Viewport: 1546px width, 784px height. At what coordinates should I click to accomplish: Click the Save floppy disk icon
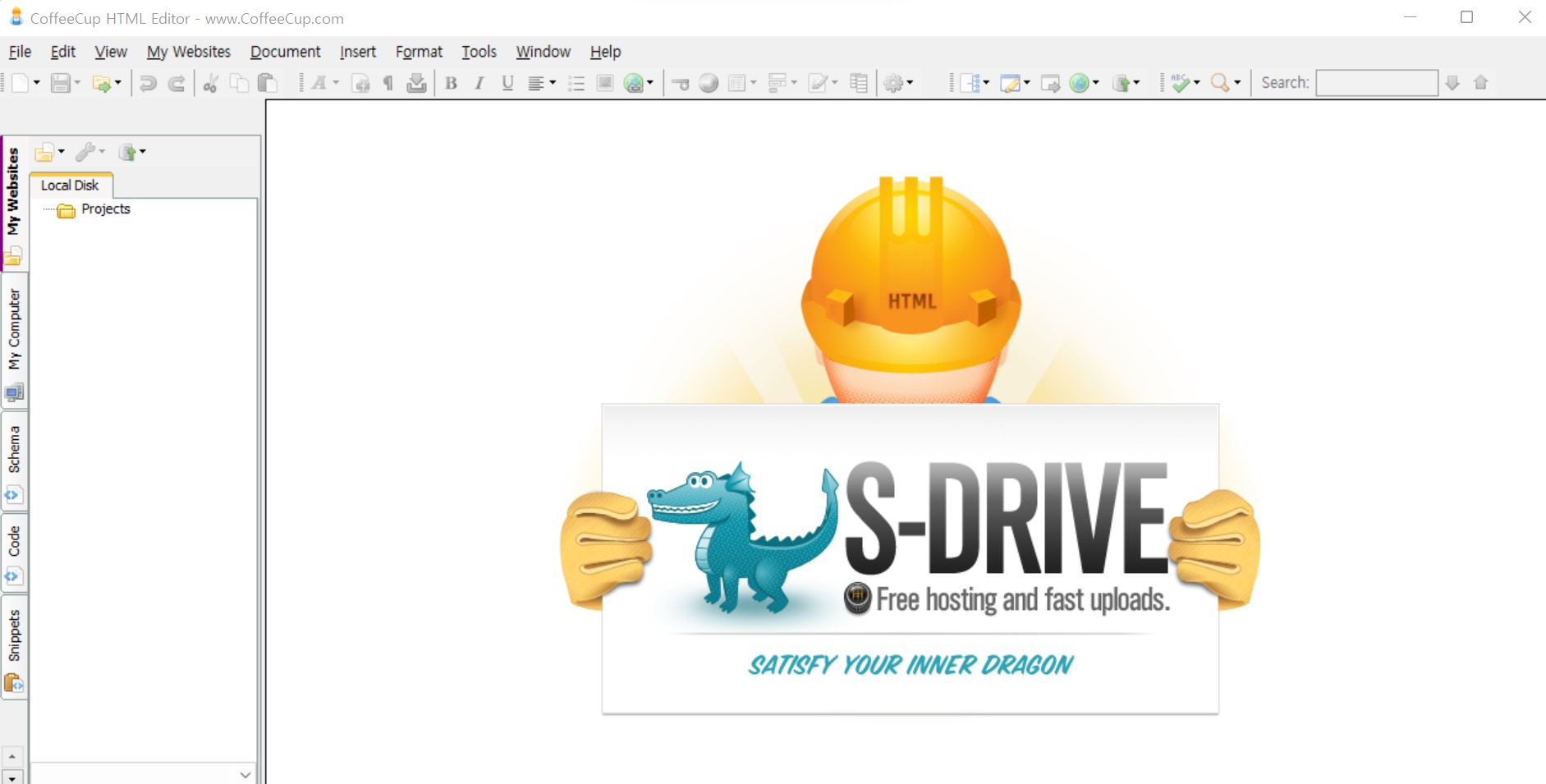tap(60, 83)
